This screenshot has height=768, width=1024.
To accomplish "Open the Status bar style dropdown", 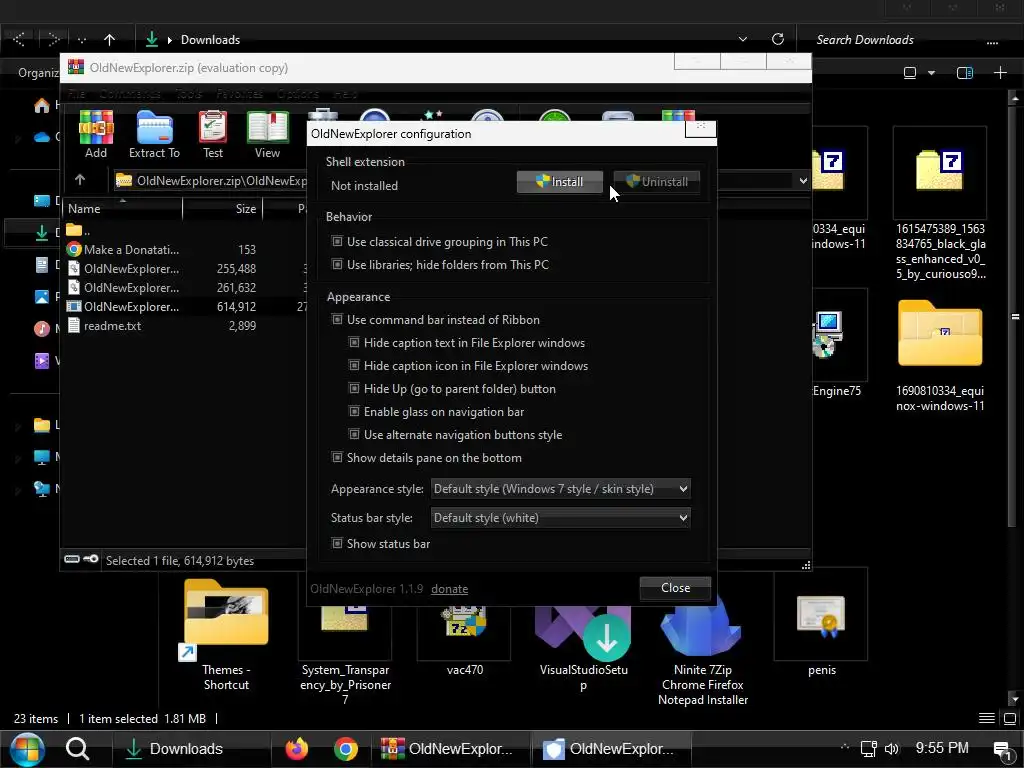I will (x=560, y=518).
